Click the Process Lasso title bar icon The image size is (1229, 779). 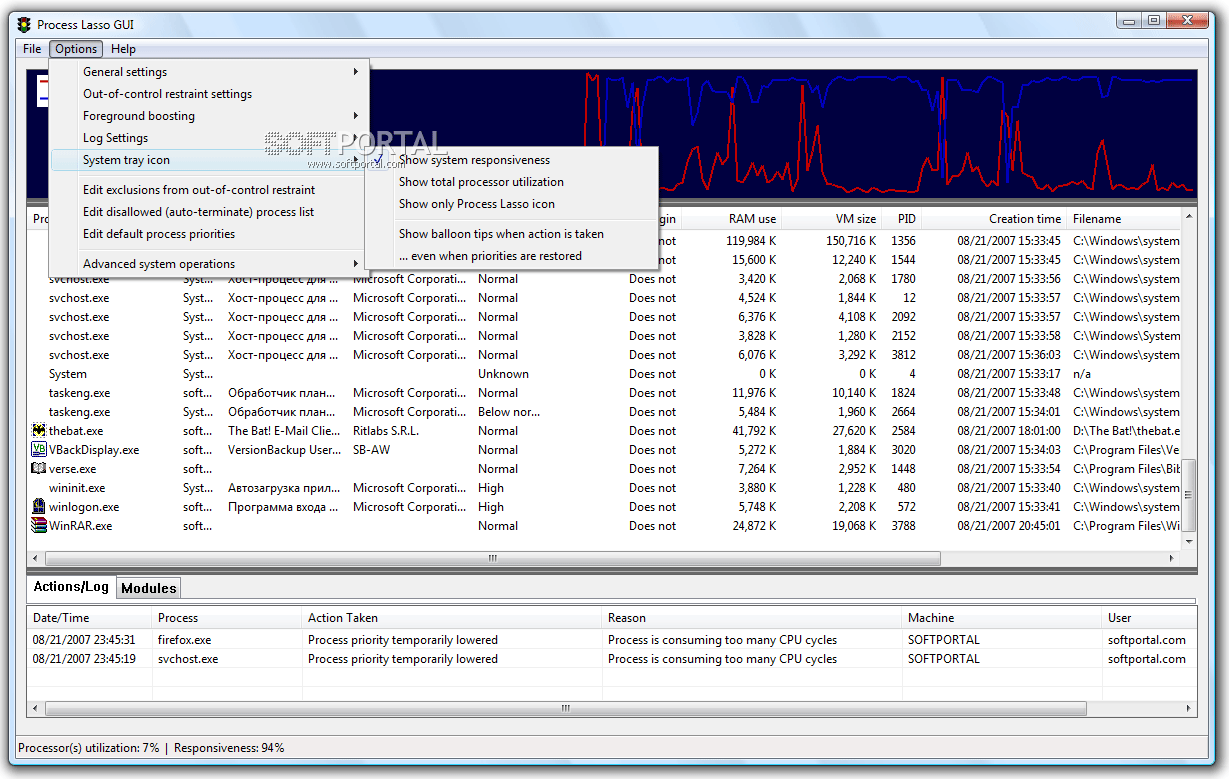[25, 24]
